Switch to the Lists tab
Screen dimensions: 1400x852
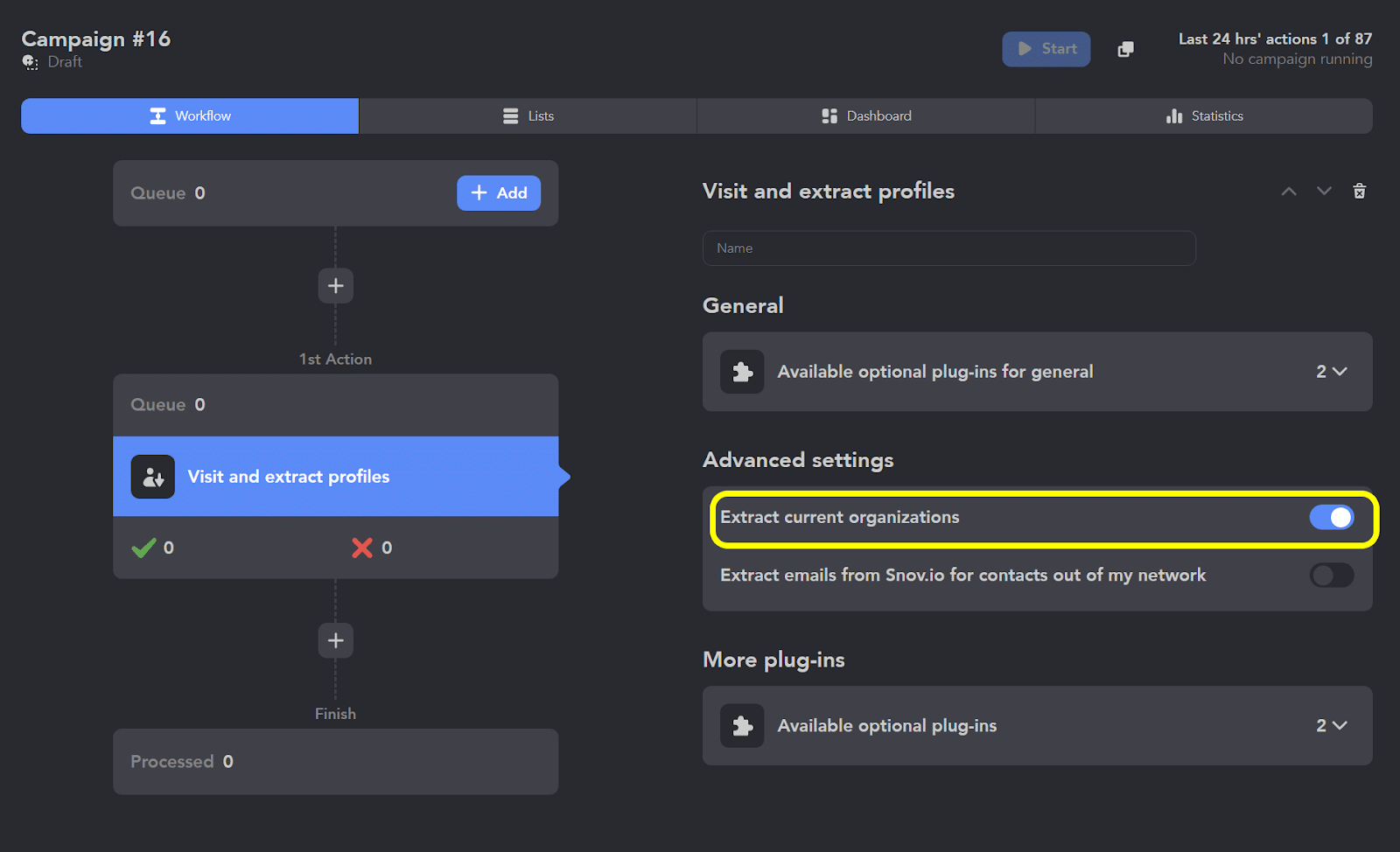528,116
